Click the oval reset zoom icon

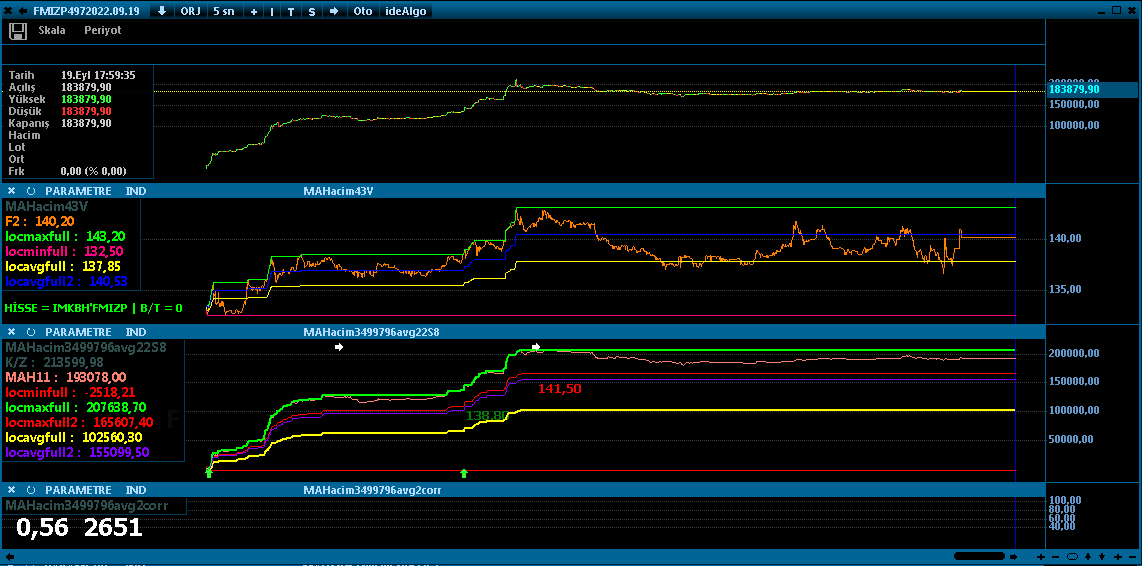[x=1072, y=557]
